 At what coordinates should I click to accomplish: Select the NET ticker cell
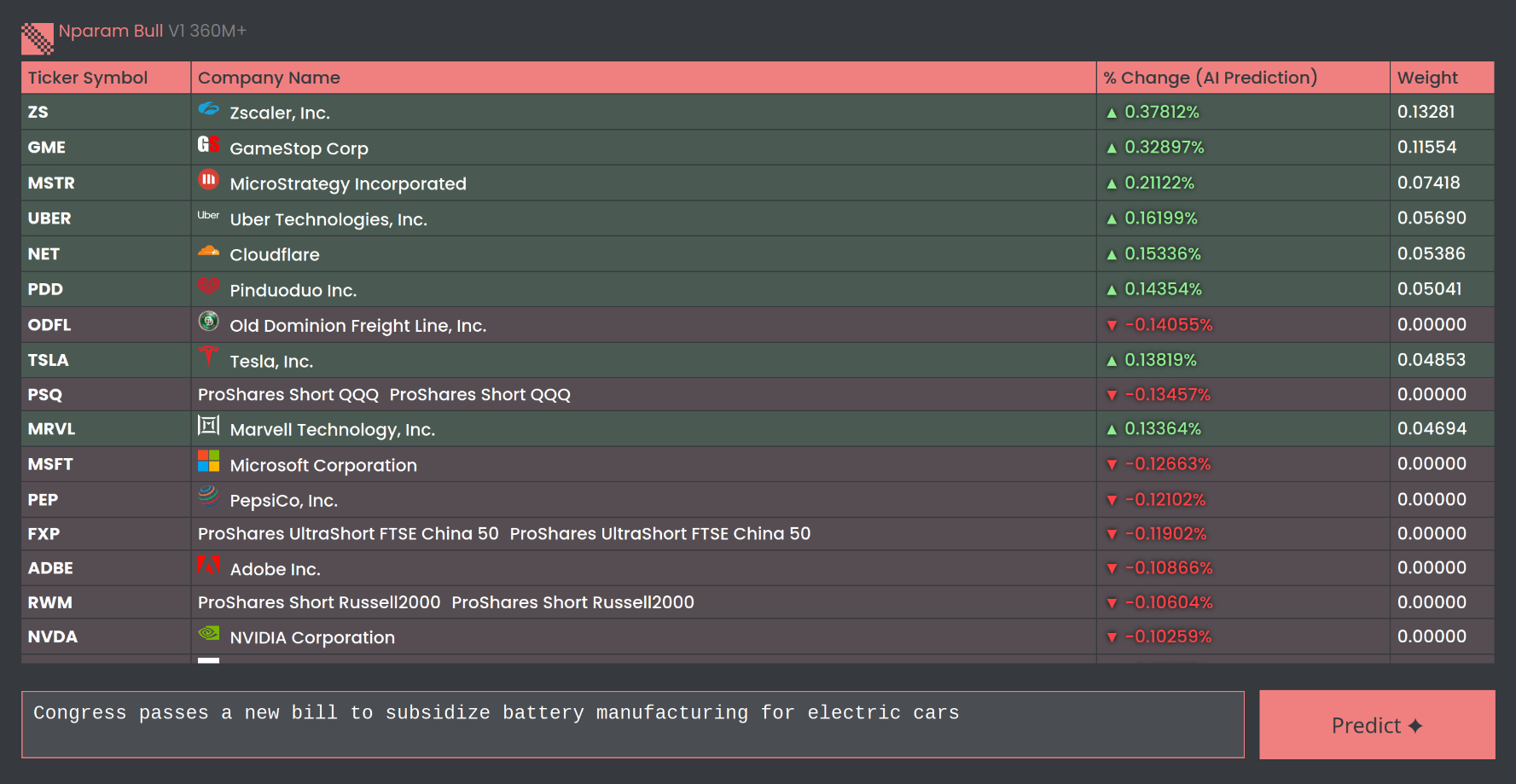pyautogui.click(x=106, y=253)
